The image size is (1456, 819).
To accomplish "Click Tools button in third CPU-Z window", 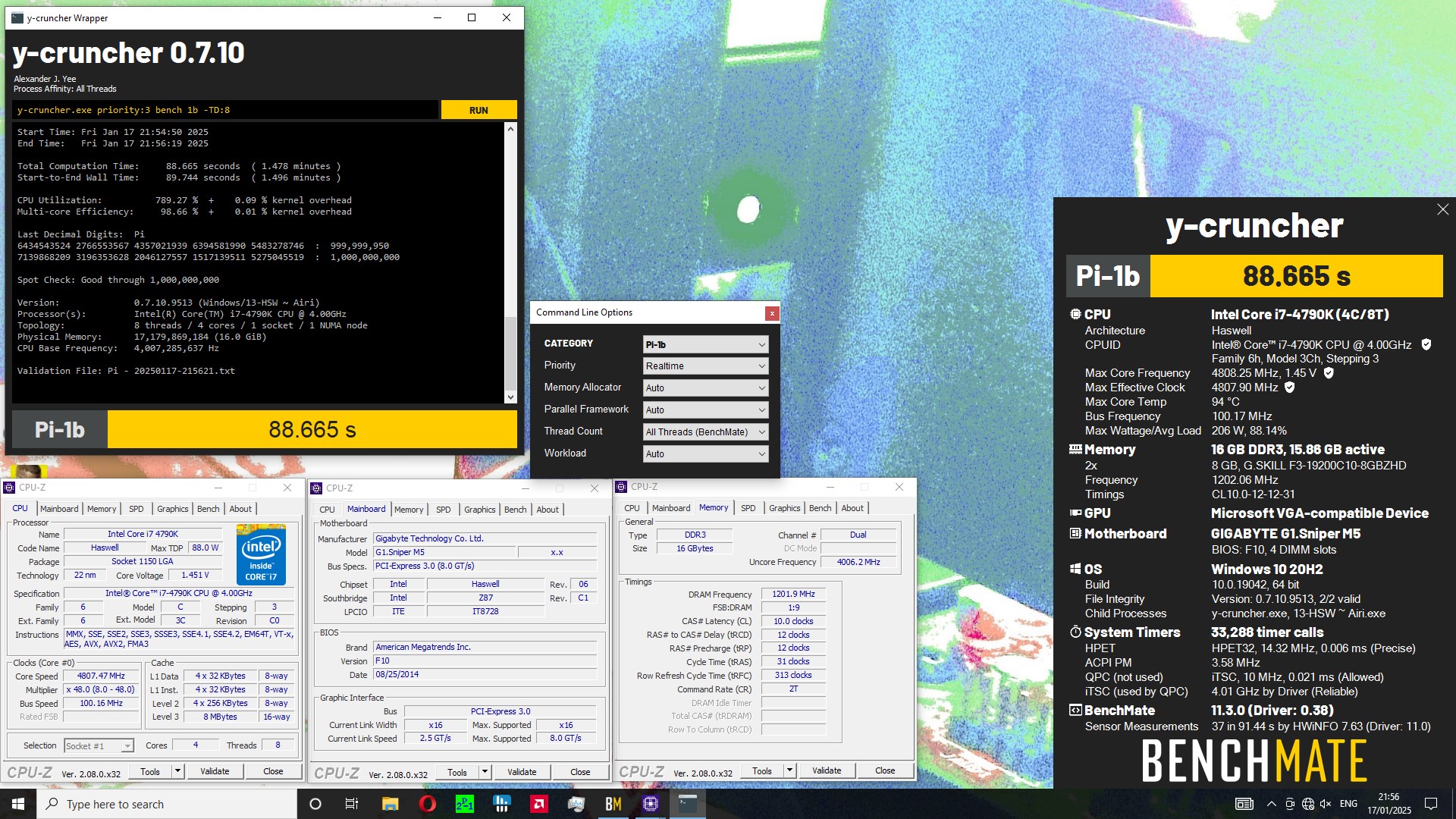I will pyautogui.click(x=762, y=771).
